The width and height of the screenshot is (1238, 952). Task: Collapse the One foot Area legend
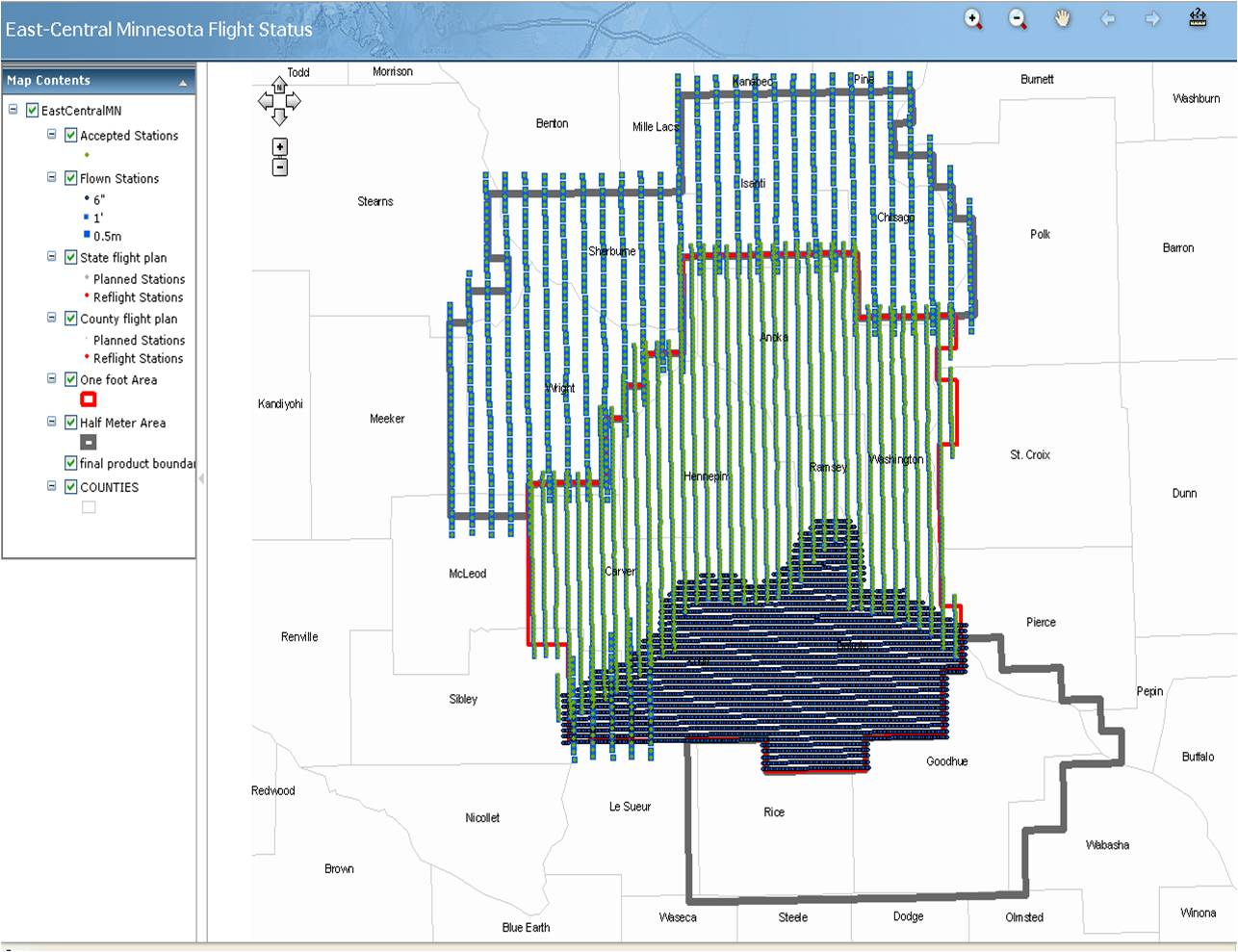coord(52,379)
